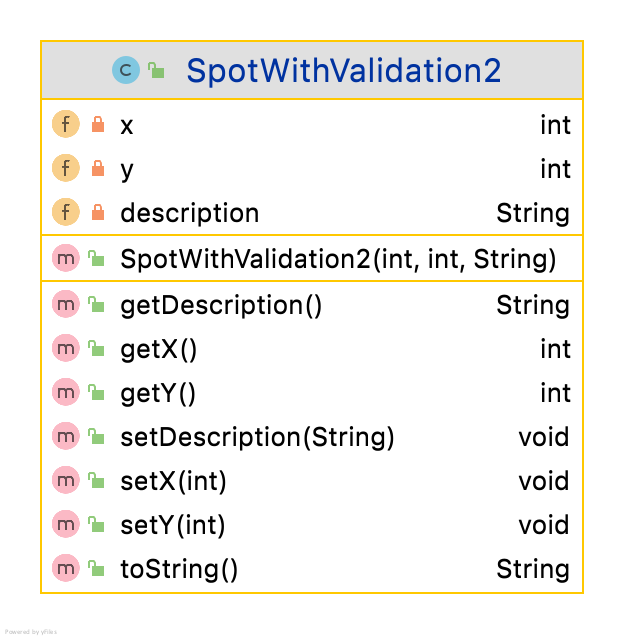The image size is (640, 640).
Task: Click the private lock icon beside description
Action: tap(97, 213)
